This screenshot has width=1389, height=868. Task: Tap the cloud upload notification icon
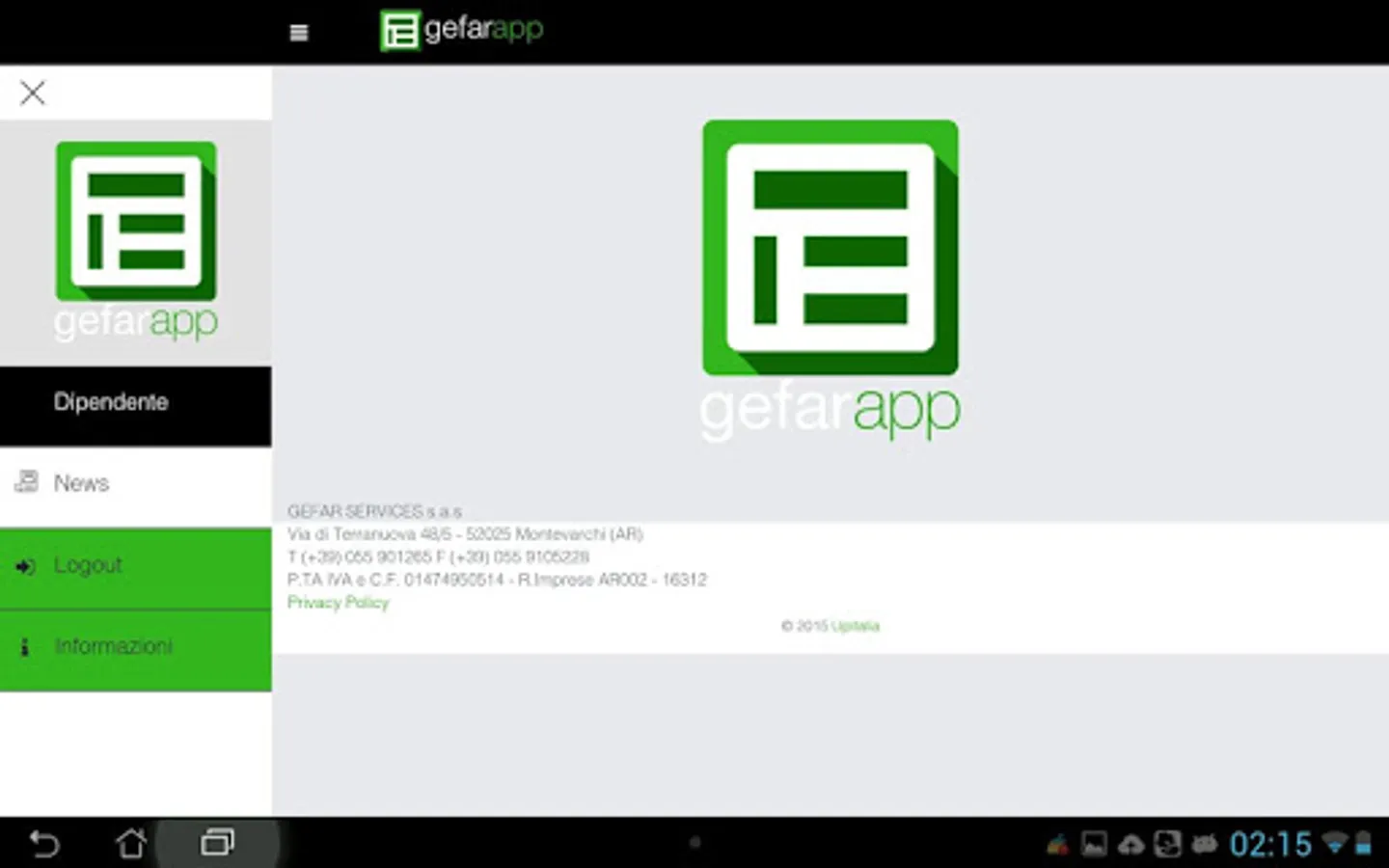pyautogui.click(x=1130, y=846)
